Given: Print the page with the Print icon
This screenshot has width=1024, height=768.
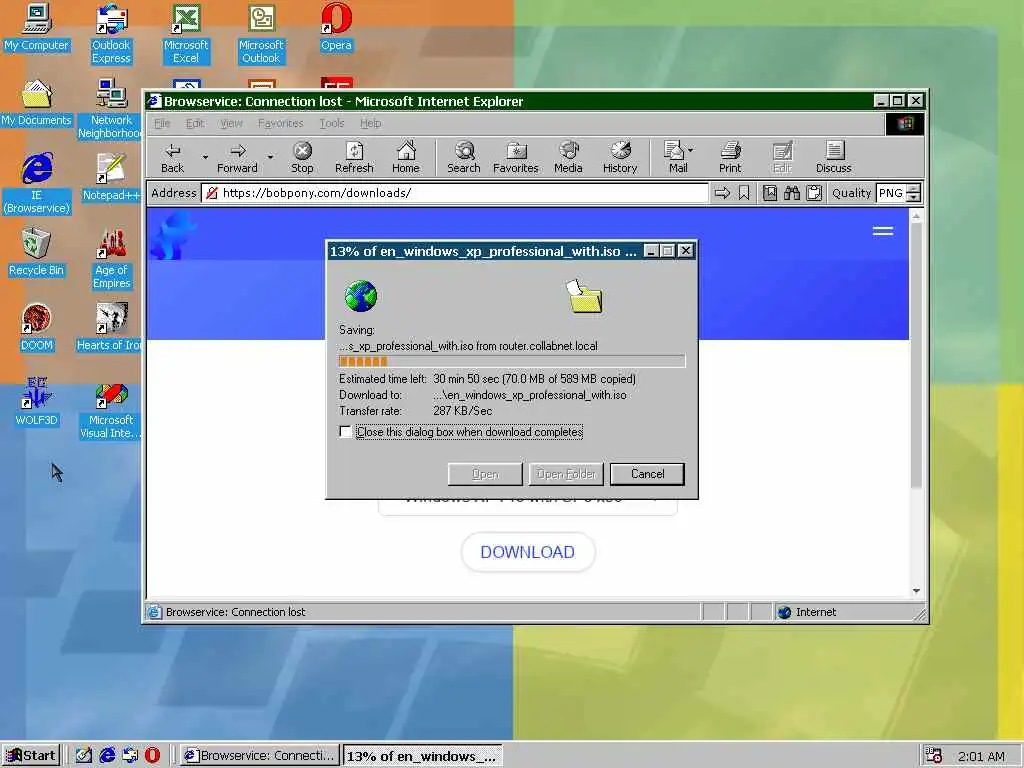Looking at the screenshot, I should [x=730, y=157].
